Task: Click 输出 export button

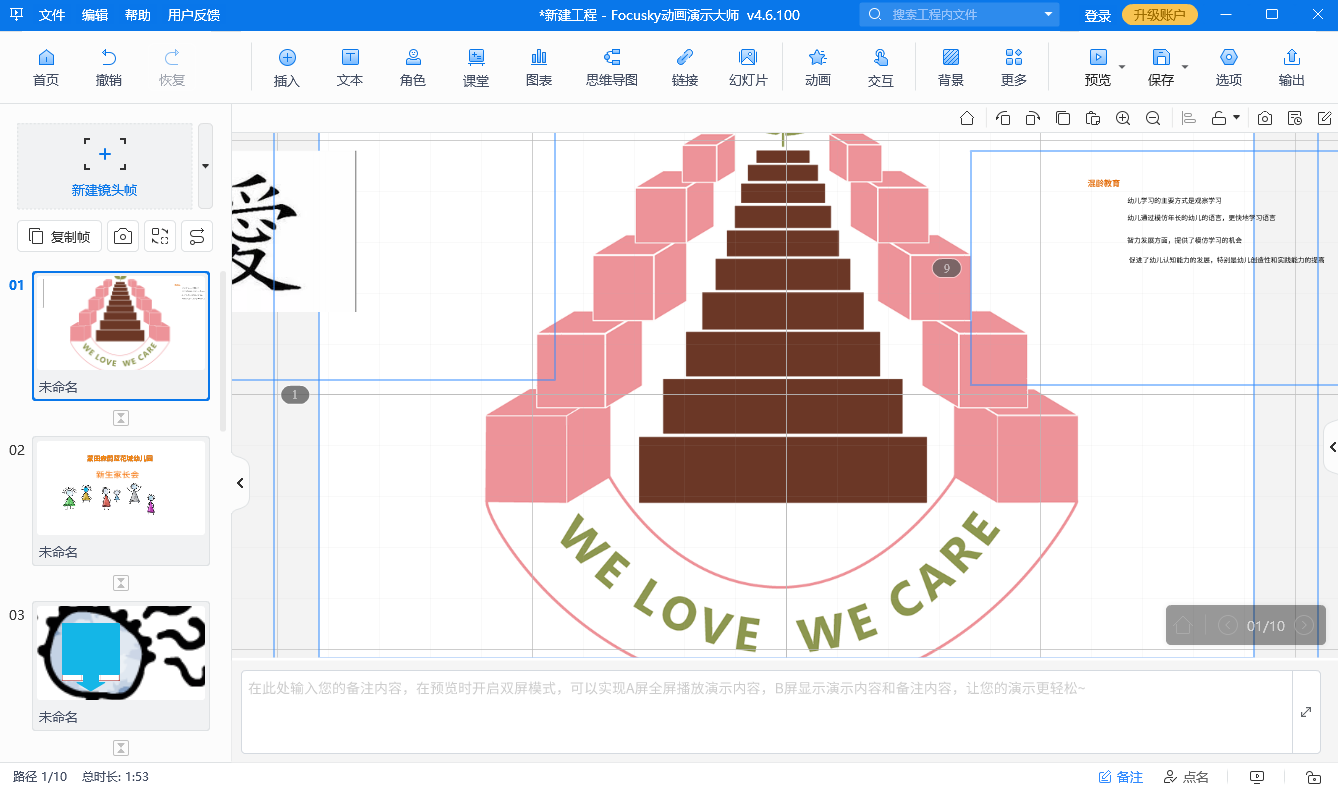Action: coord(1292,67)
